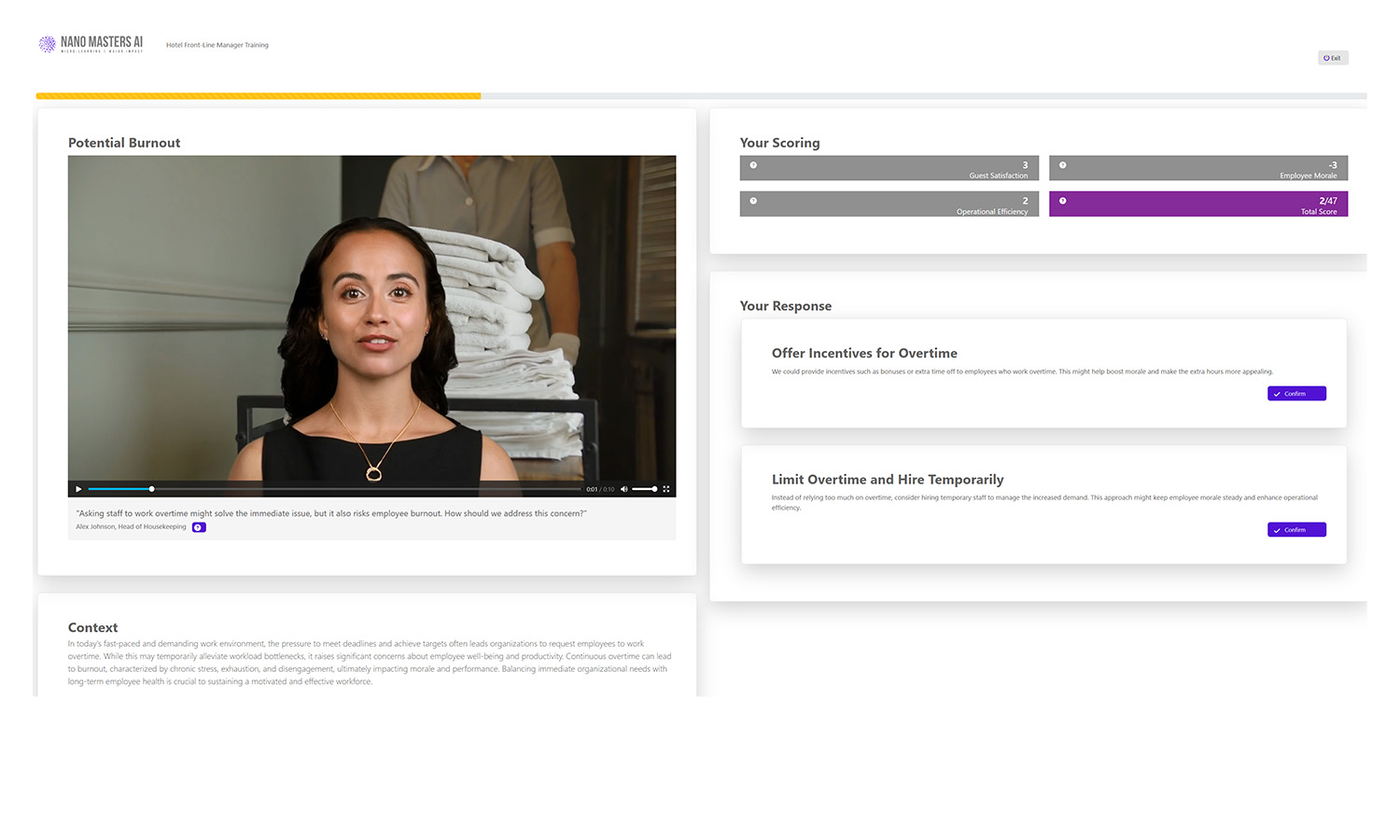Click the "Alex Johnson, Head of Housekeeping" caption
Image resolution: width=1400 pixels, height=840 pixels.
click(x=131, y=527)
